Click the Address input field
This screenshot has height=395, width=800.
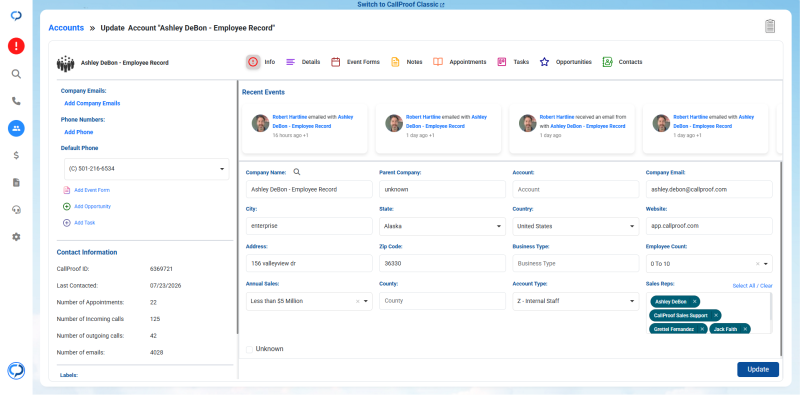pyautogui.click(x=309, y=263)
